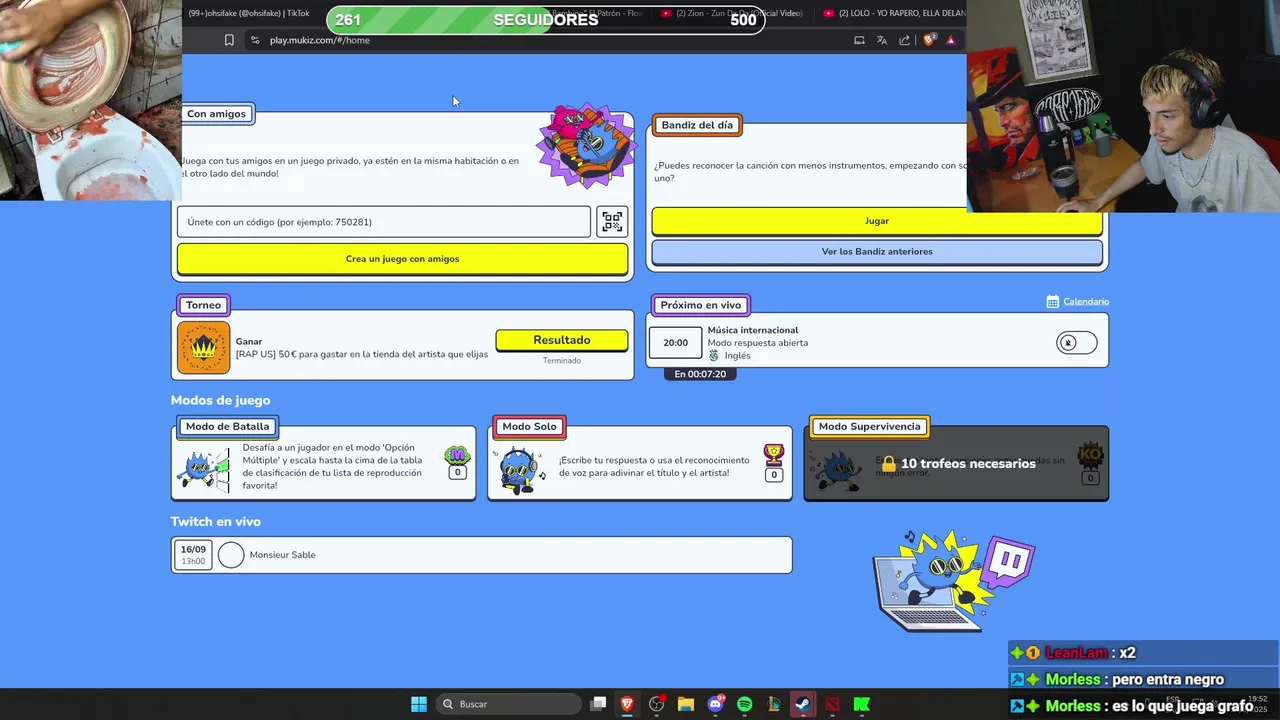This screenshot has height=720, width=1280.
Task: Open the Brave Shields lion icon
Action: tap(929, 40)
